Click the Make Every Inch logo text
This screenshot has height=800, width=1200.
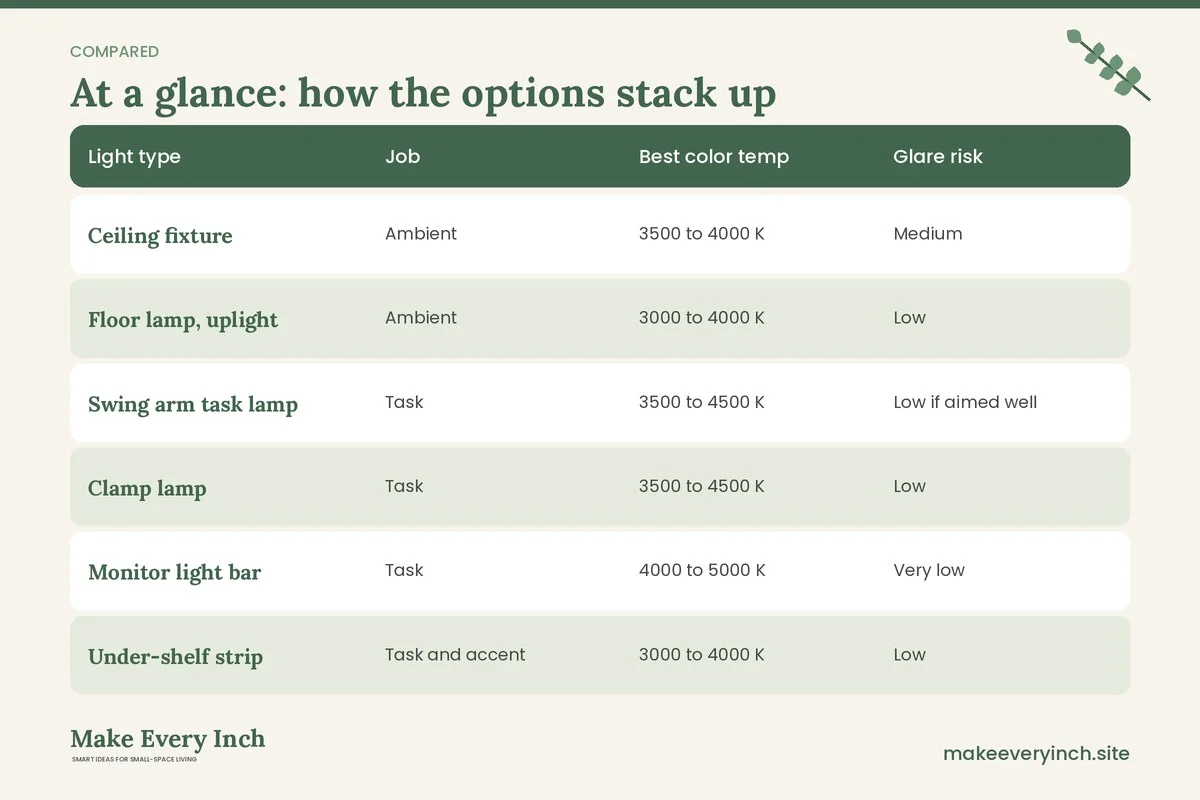coord(168,739)
